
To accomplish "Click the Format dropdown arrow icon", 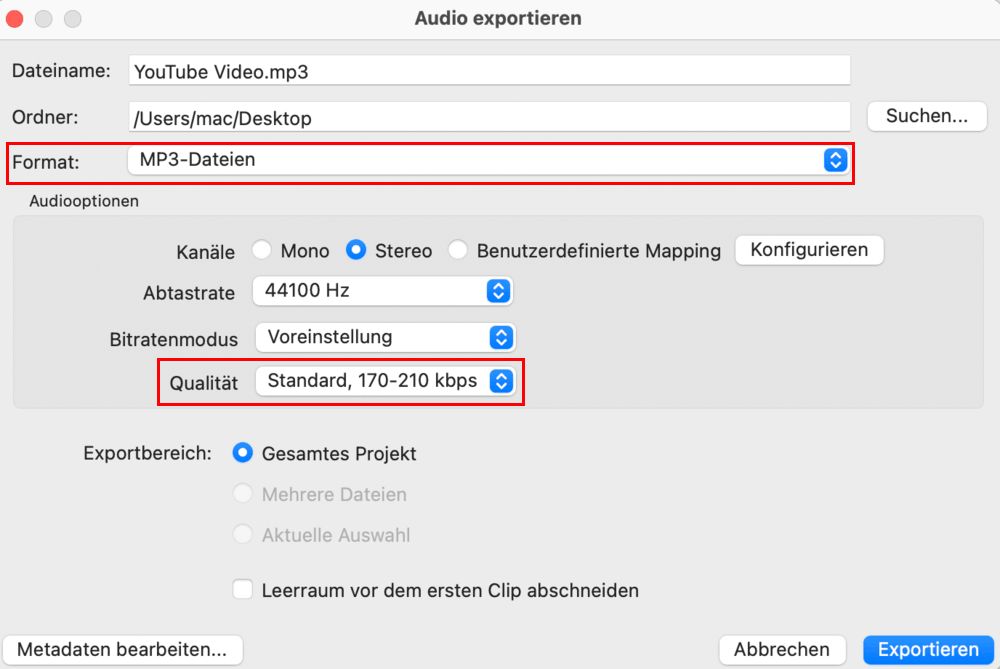I will point(835,160).
